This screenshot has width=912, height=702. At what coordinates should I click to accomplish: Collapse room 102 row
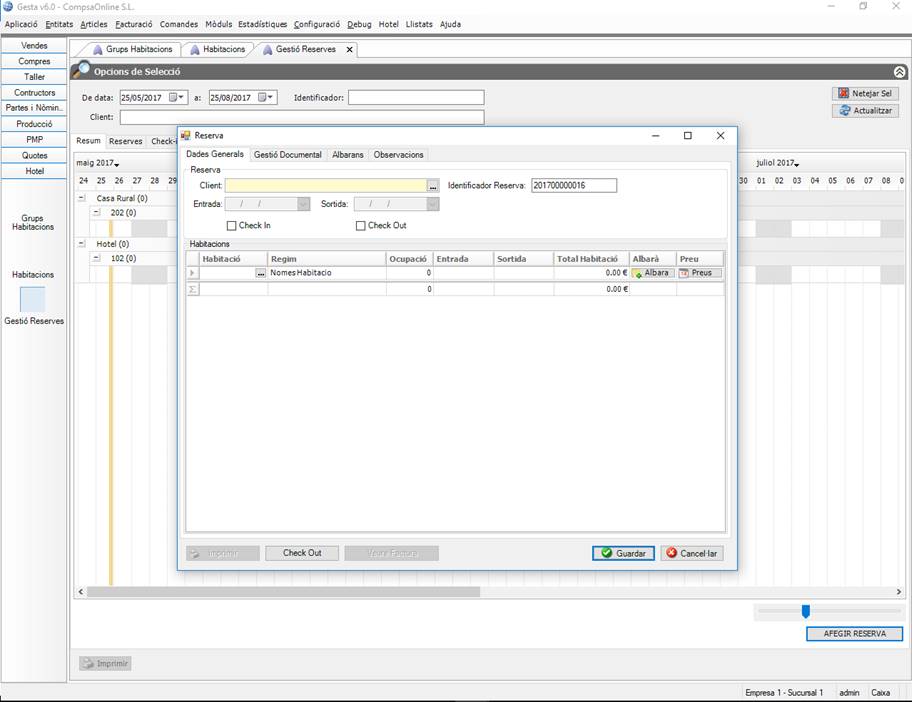click(x=97, y=258)
